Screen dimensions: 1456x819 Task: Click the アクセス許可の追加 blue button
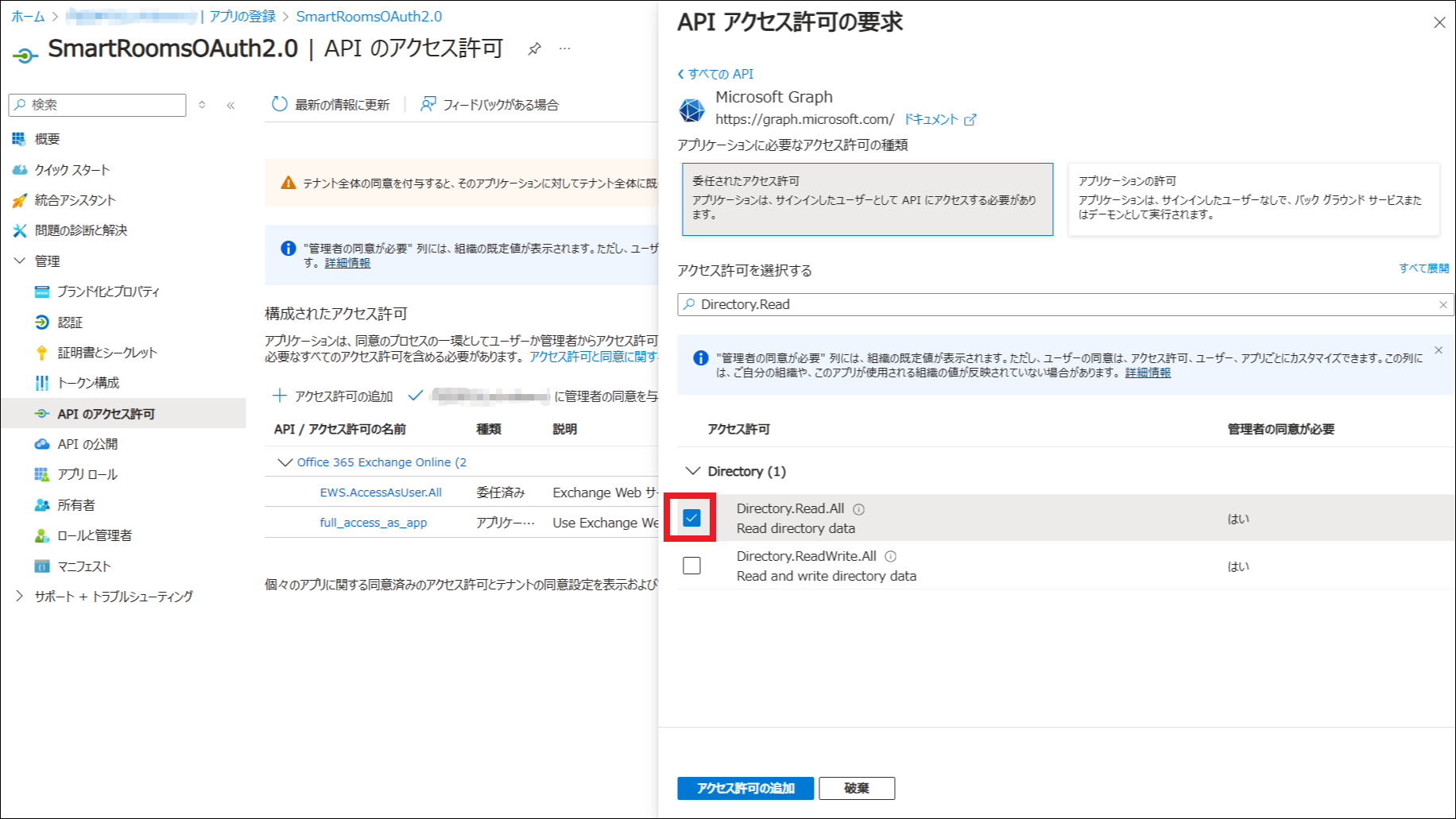tap(745, 788)
